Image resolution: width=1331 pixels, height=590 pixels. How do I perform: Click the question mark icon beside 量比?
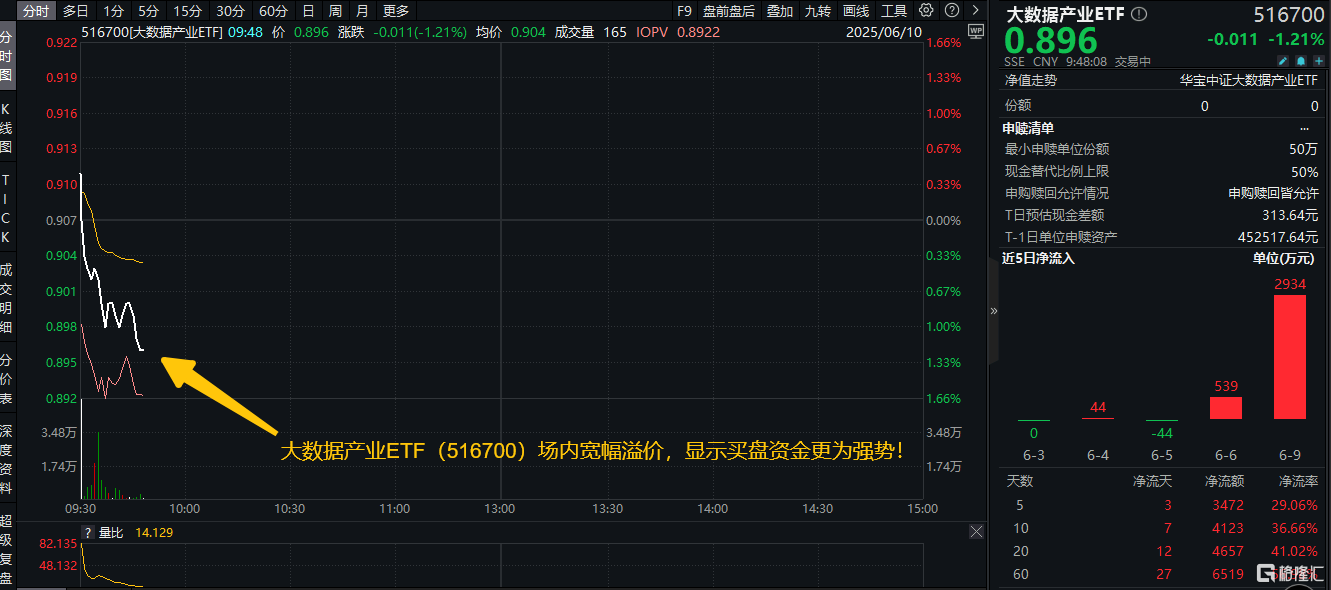(88, 533)
